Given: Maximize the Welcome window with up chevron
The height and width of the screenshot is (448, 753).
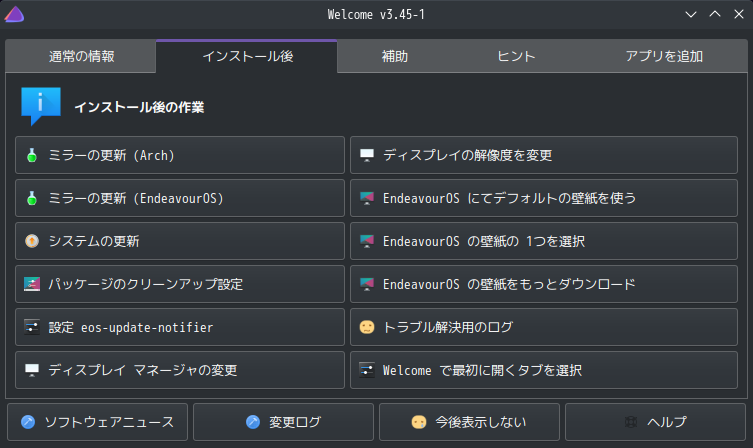Looking at the screenshot, I should (x=715, y=14).
